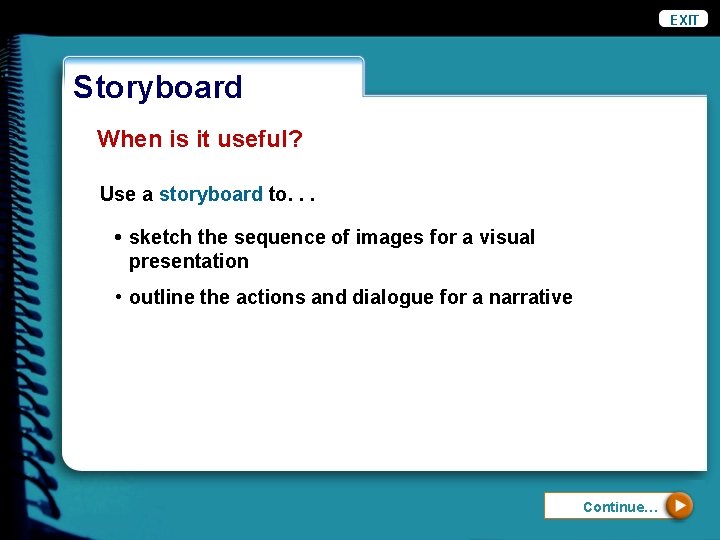Click the word 'presentation'
Viewport: 720px width, 540px height.
[x=189, y=262]
